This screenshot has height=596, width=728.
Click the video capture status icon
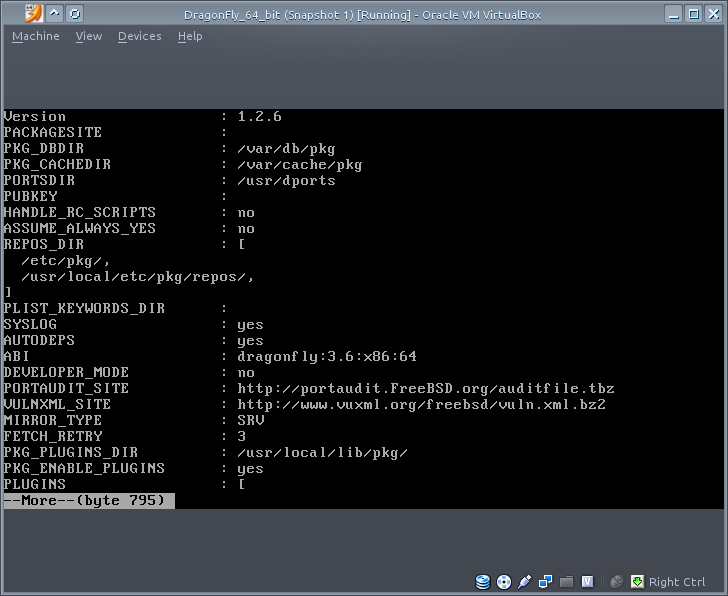click(x=588, y=582)
